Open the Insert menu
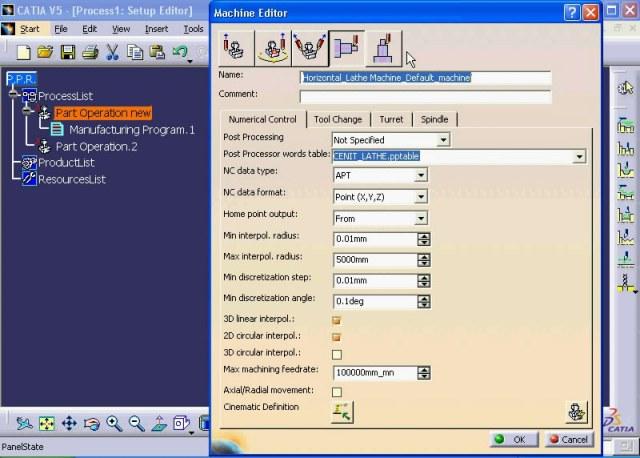This screenshot has width=640, height=458. pos(156,29)
